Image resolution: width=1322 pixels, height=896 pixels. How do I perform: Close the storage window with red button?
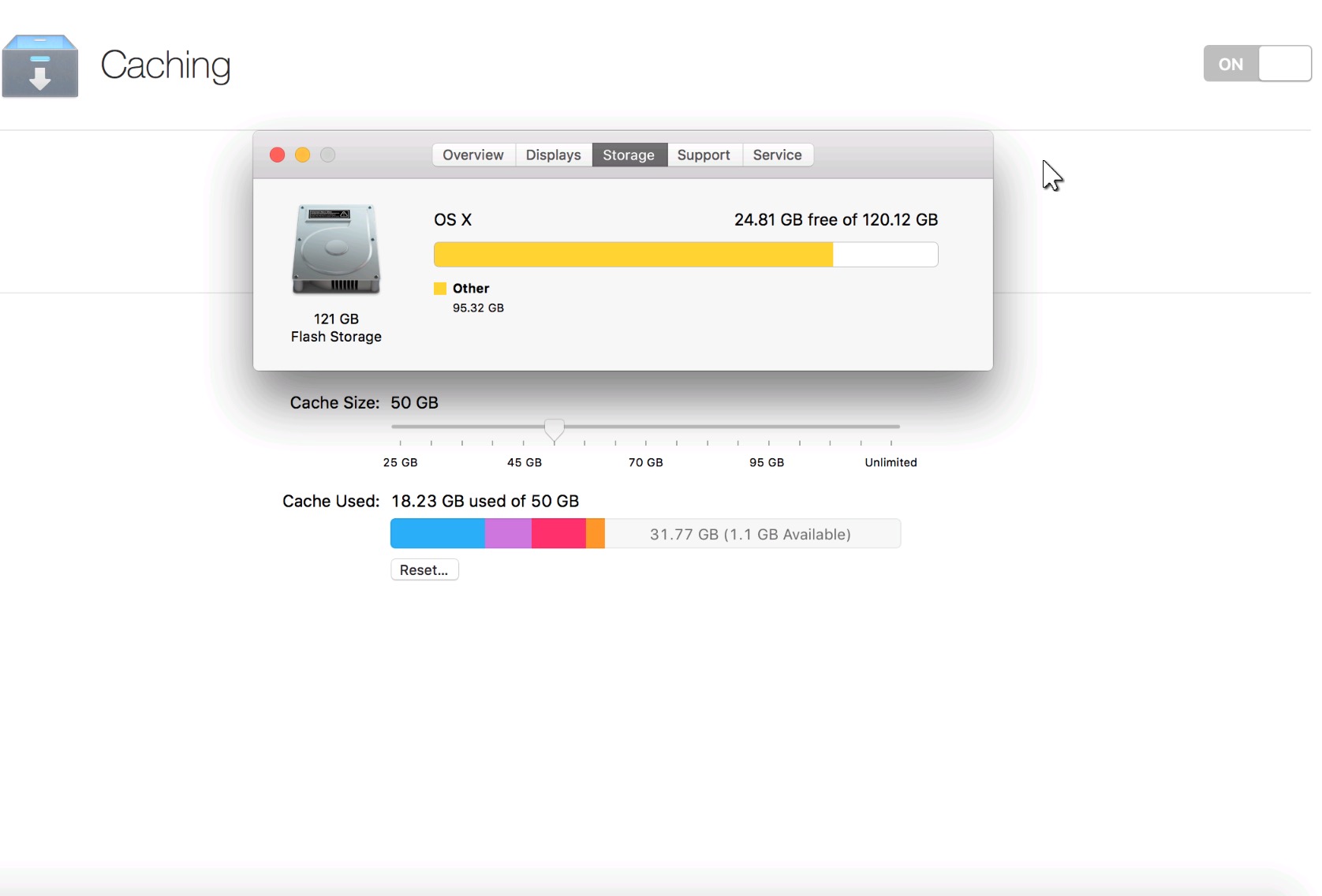click(x=277, y=155)
